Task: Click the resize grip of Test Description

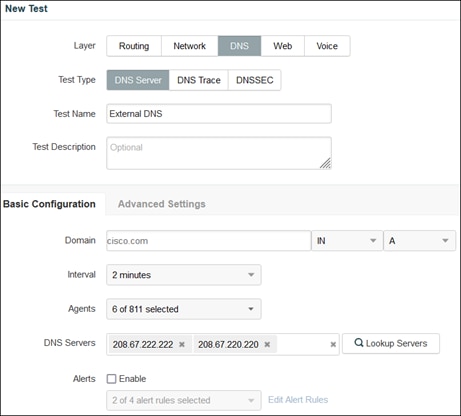Action: coord(325,163)
